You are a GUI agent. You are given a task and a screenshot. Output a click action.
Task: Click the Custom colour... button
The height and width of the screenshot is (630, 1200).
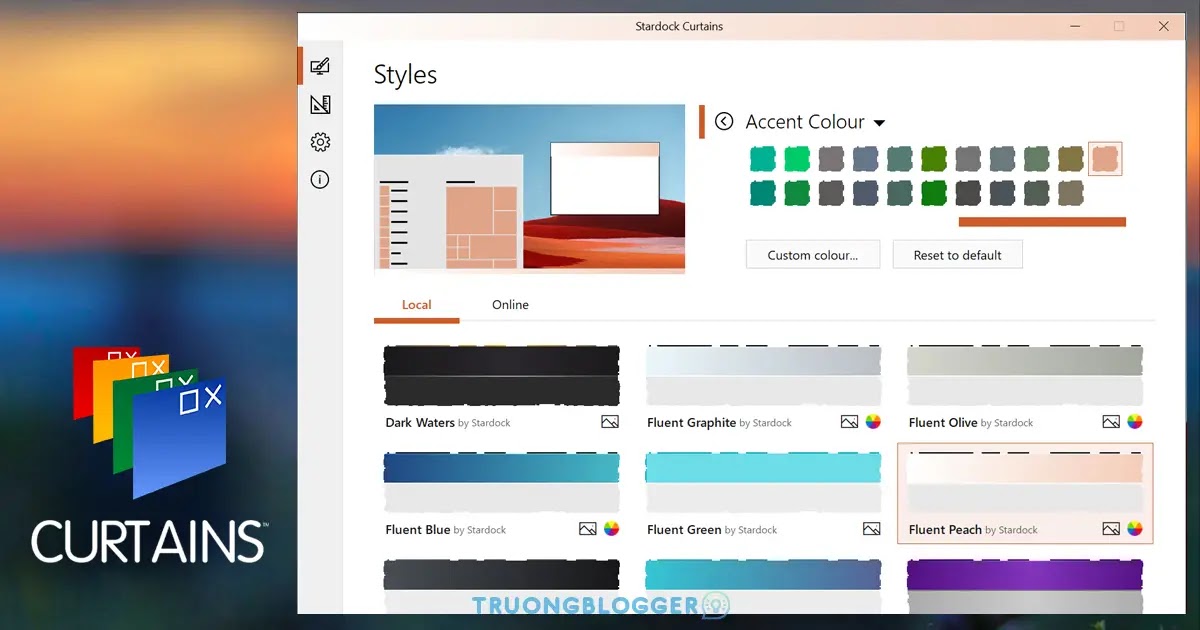pos(813,255)
